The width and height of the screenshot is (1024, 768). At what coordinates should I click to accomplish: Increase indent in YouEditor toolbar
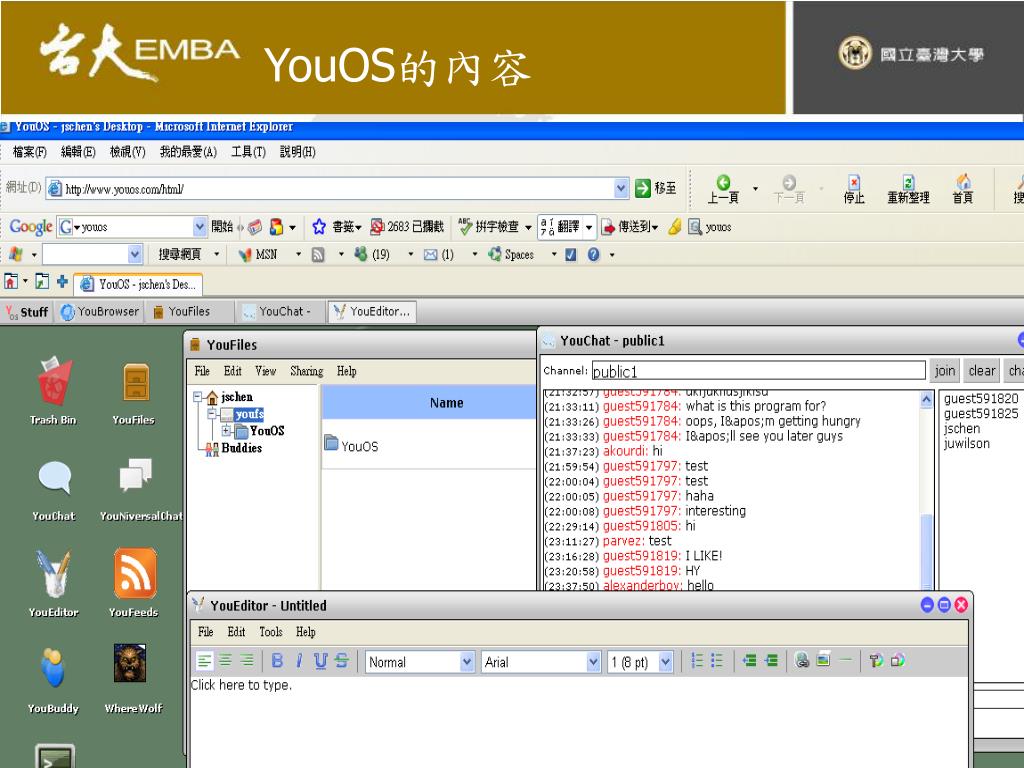tap(771, 661)
